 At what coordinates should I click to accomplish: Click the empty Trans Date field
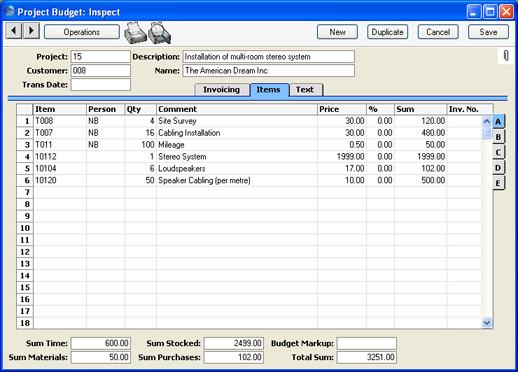click(x=100, y=85)
